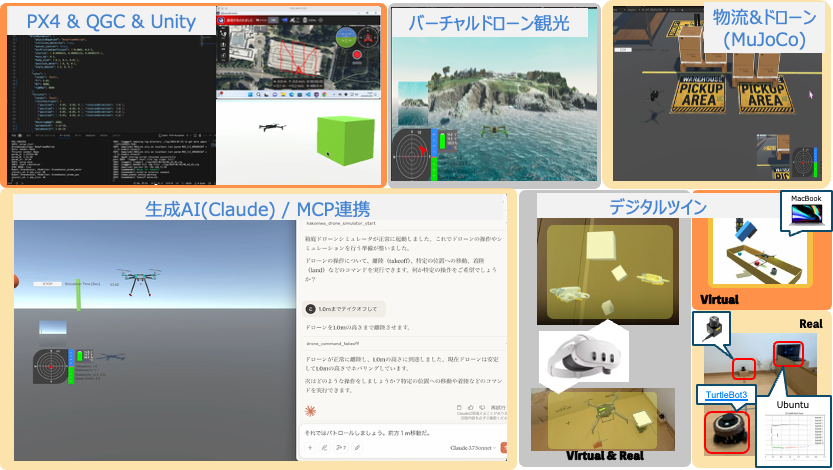Click the plus attach icon in Claude input
The image size is (833, 470).
pyautogui.click(x=310, y=448)
